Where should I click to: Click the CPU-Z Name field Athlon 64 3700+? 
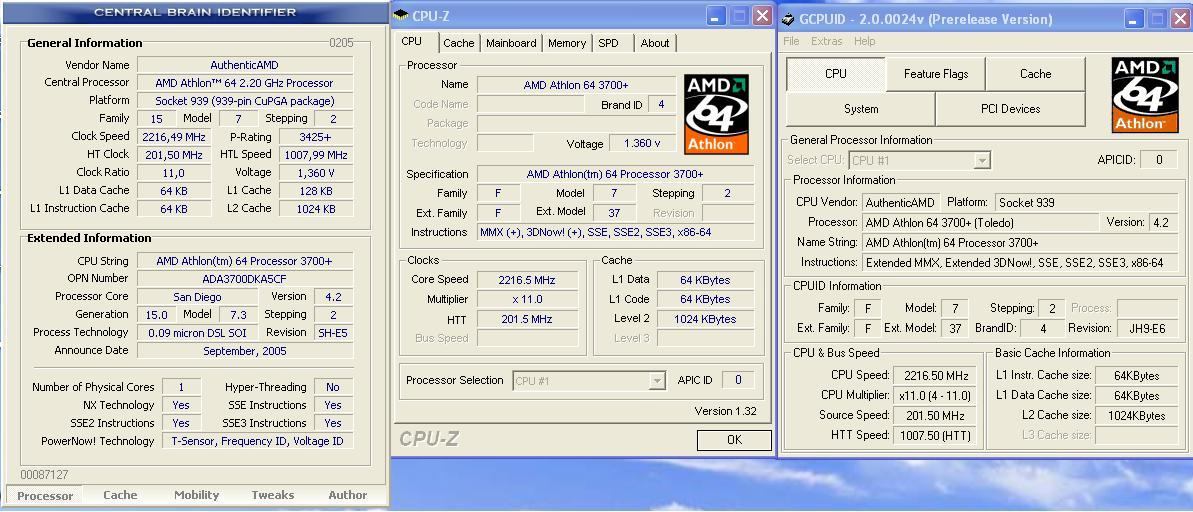[576, 85]
